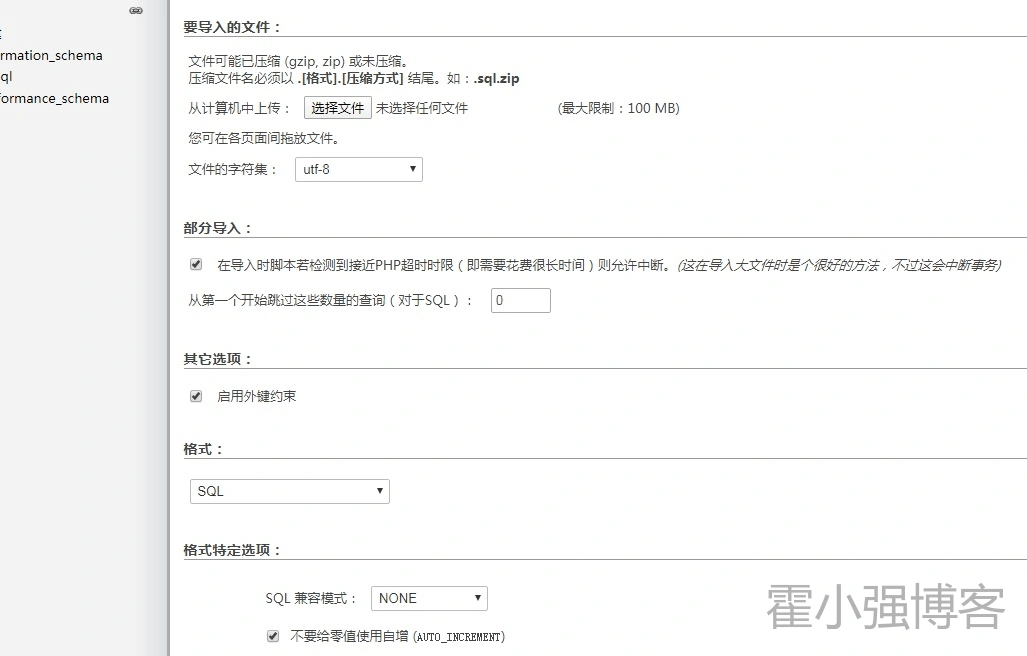
Task: Click the 选择文件 choose file button
Action: (x=337, y=108)
